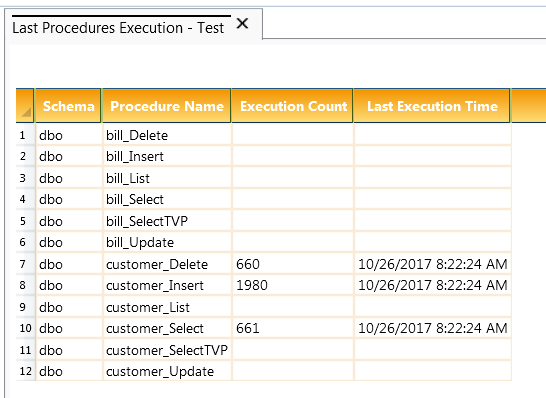Click the last execution time for customer_Insert

coord(432,285)
